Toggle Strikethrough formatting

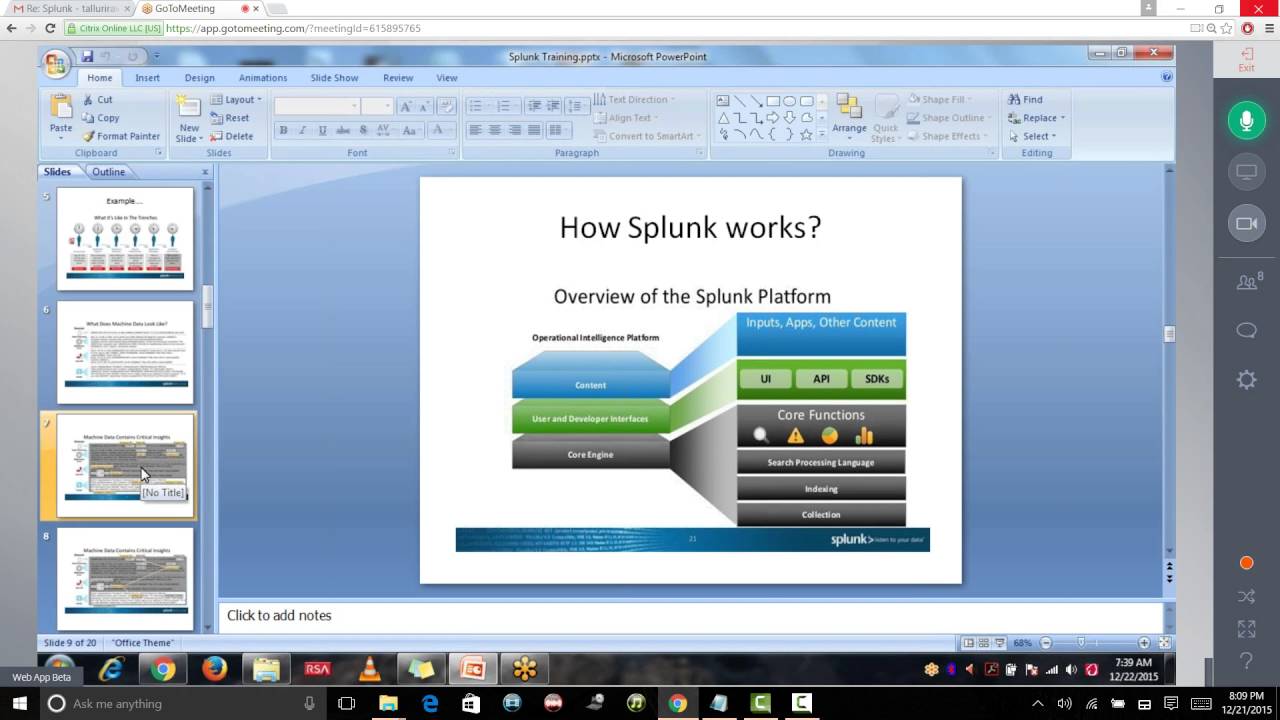tap(343, 130)
